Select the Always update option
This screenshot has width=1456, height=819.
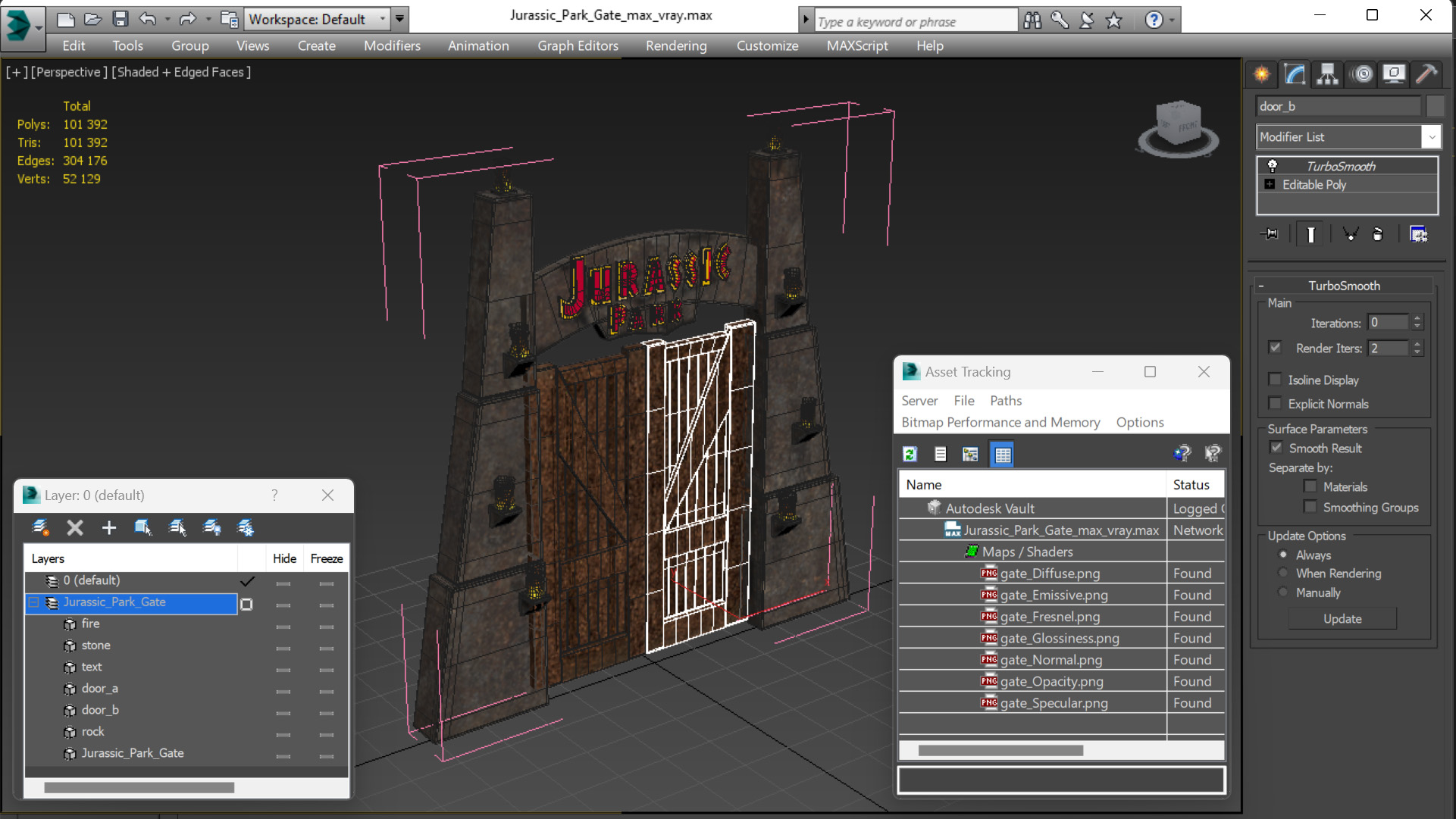(x=1283, y=555)
